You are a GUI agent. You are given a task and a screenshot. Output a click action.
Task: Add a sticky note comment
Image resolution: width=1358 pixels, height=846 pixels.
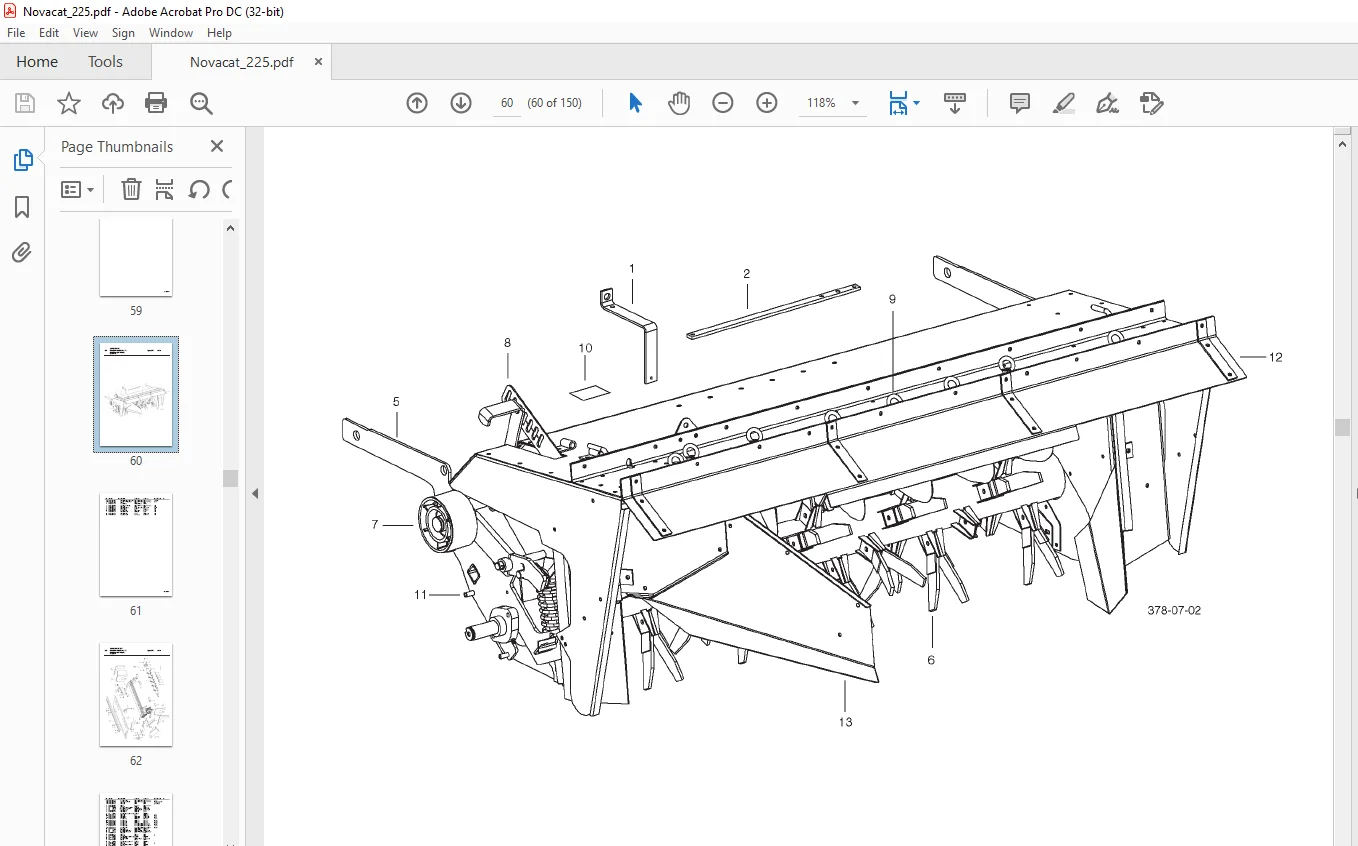(1020, 103)
